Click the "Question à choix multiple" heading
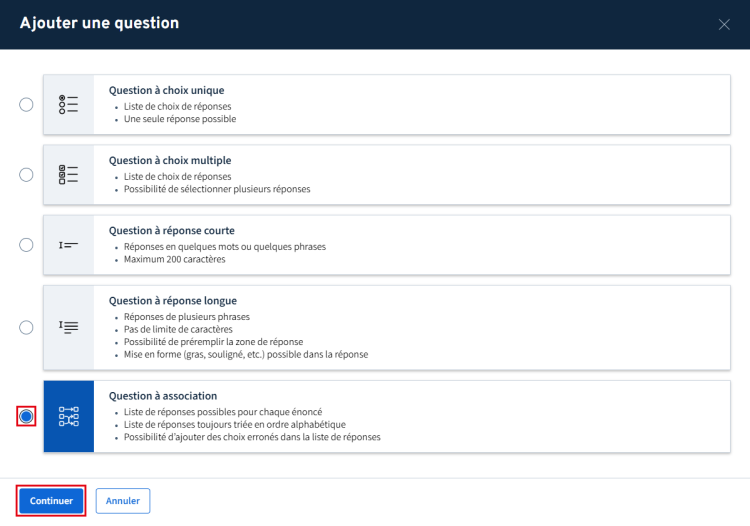This screenshot has height=526, width=750. pos(169,160)
